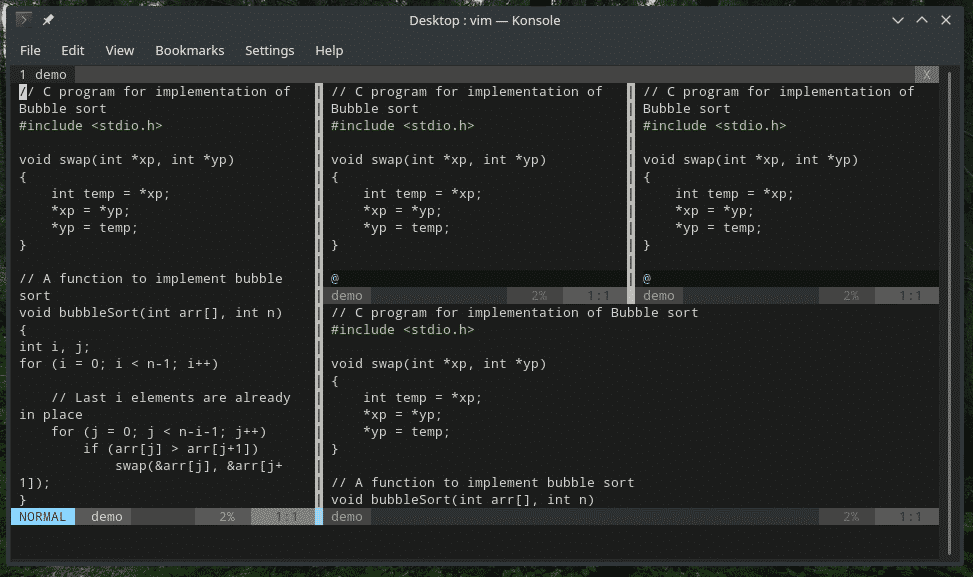Click 'demo' in the top middle pane status line
Image resolution: width=973 pixels, height=577 pixels.
click(x=347, y=296)
